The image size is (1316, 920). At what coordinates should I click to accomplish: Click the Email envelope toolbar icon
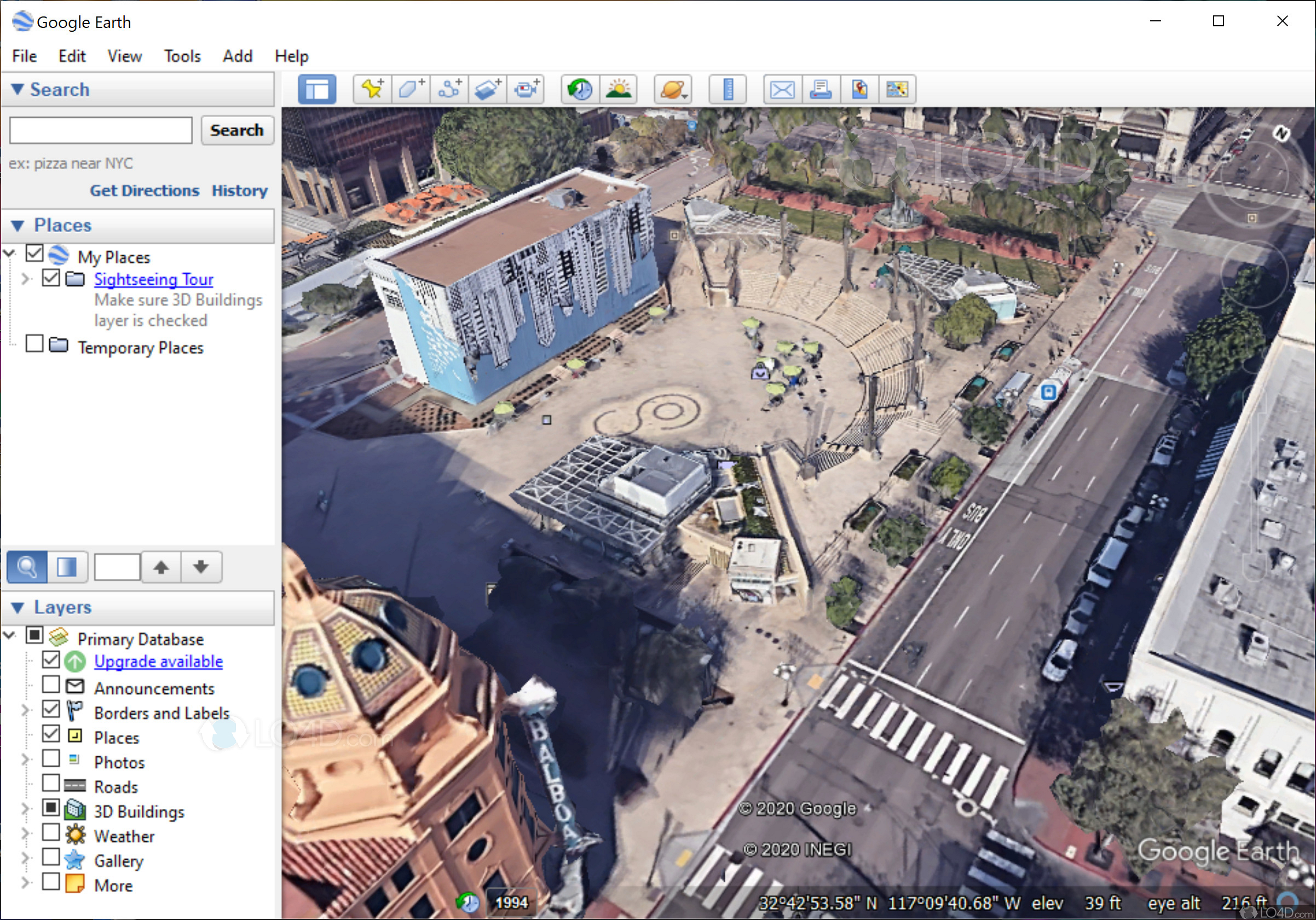pyautogui.click(x=782, y=89)
